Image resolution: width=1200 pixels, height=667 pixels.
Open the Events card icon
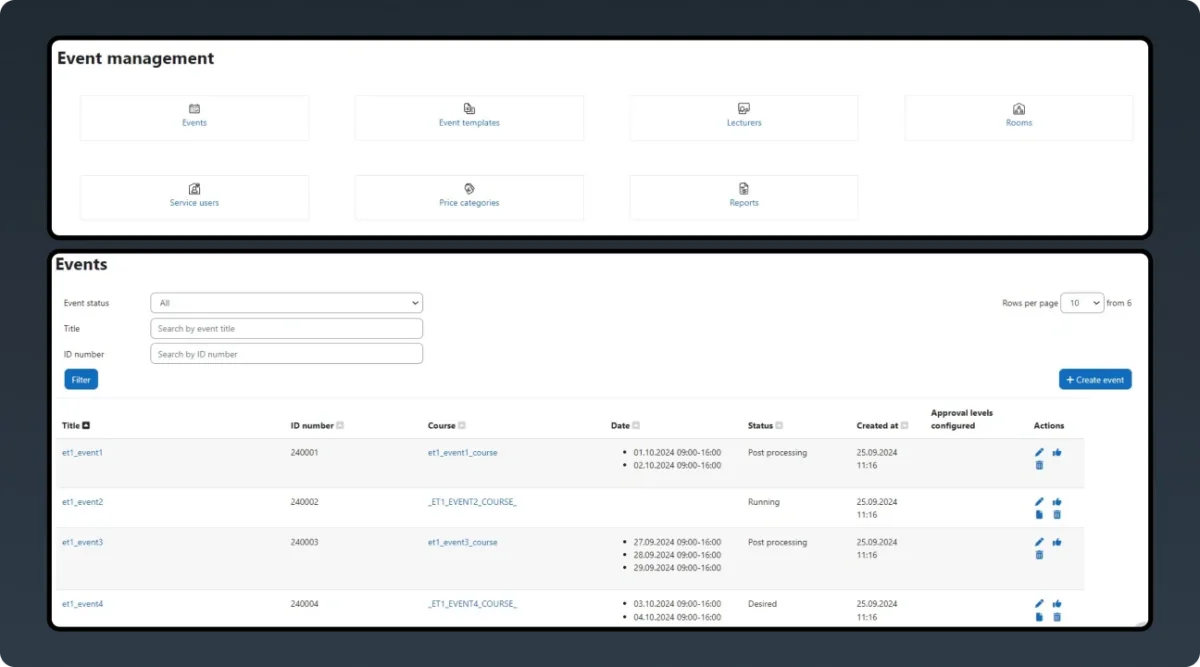click(x=194, y=109)
